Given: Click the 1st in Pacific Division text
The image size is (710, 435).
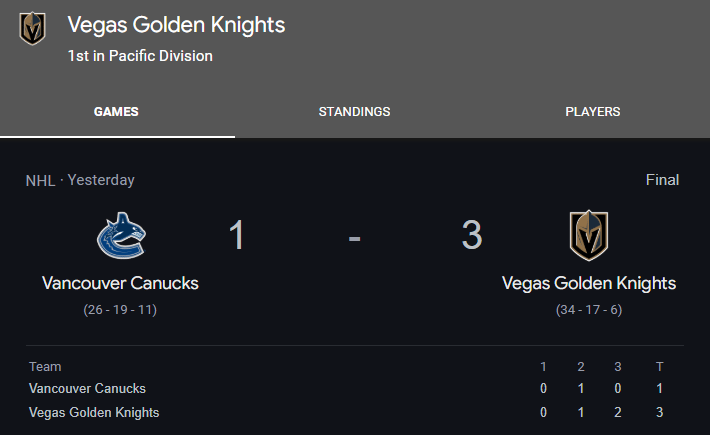Looking at the screenshot, I should point(140,56).
